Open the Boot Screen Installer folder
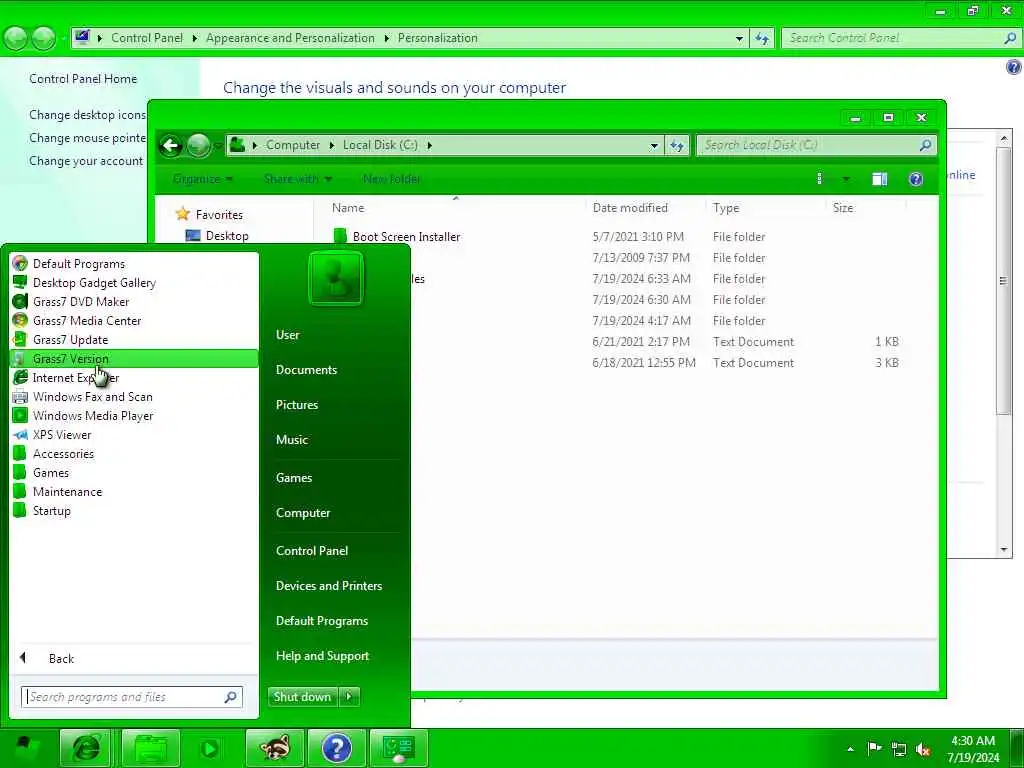 tap(406, 236)
